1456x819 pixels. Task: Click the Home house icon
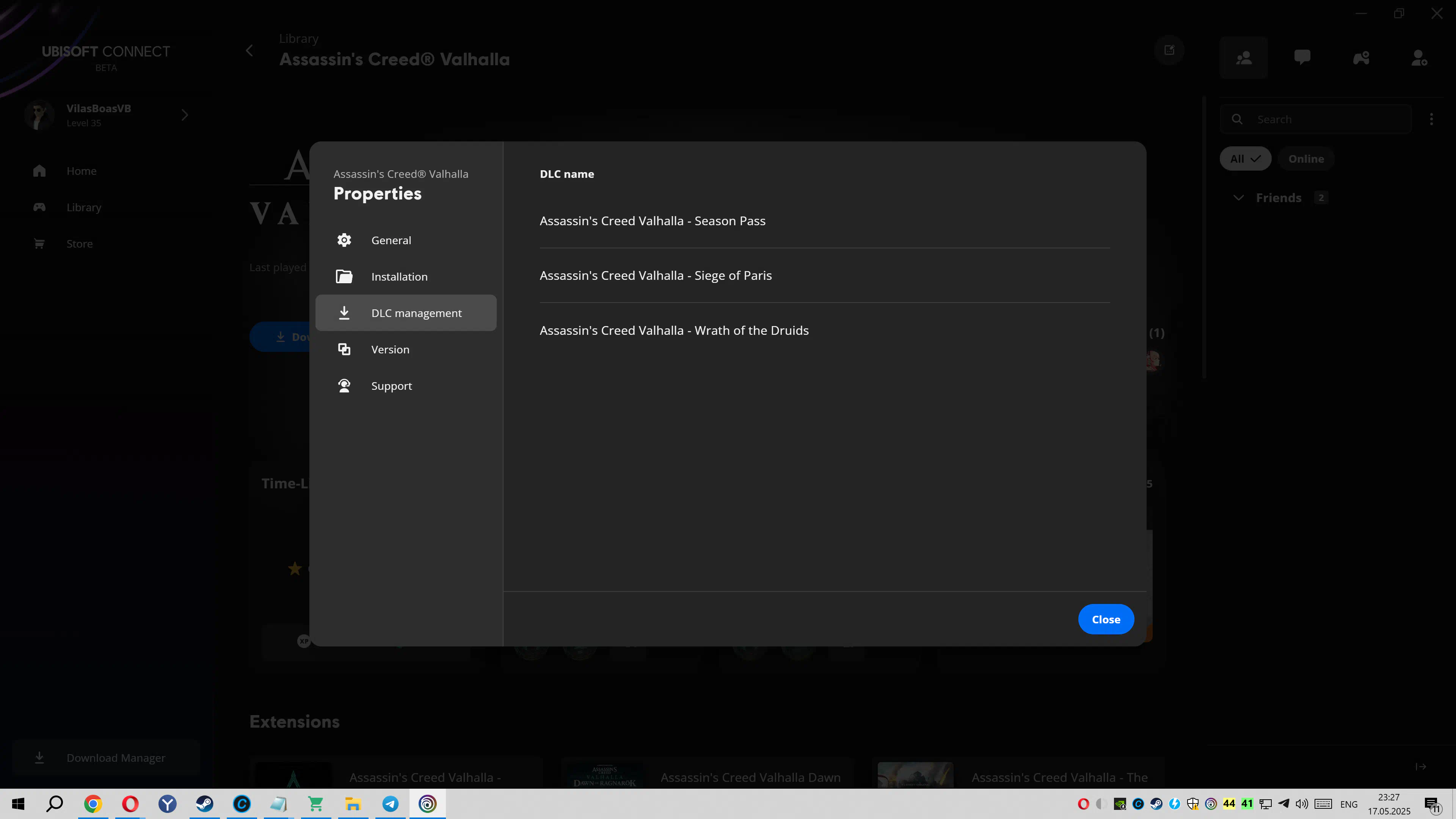coord(39,171)
